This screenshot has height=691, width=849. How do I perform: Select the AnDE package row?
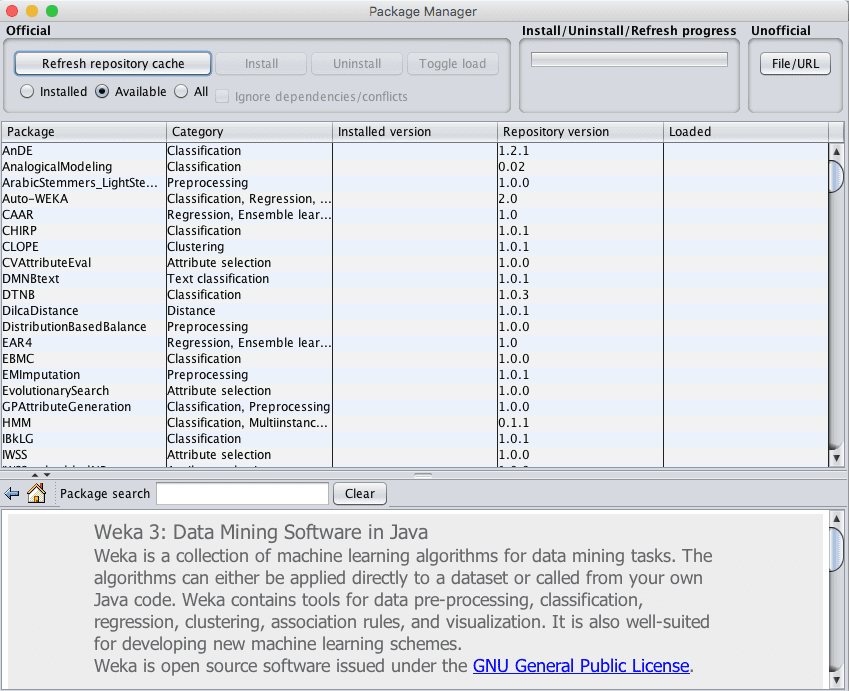click(415, 151)
